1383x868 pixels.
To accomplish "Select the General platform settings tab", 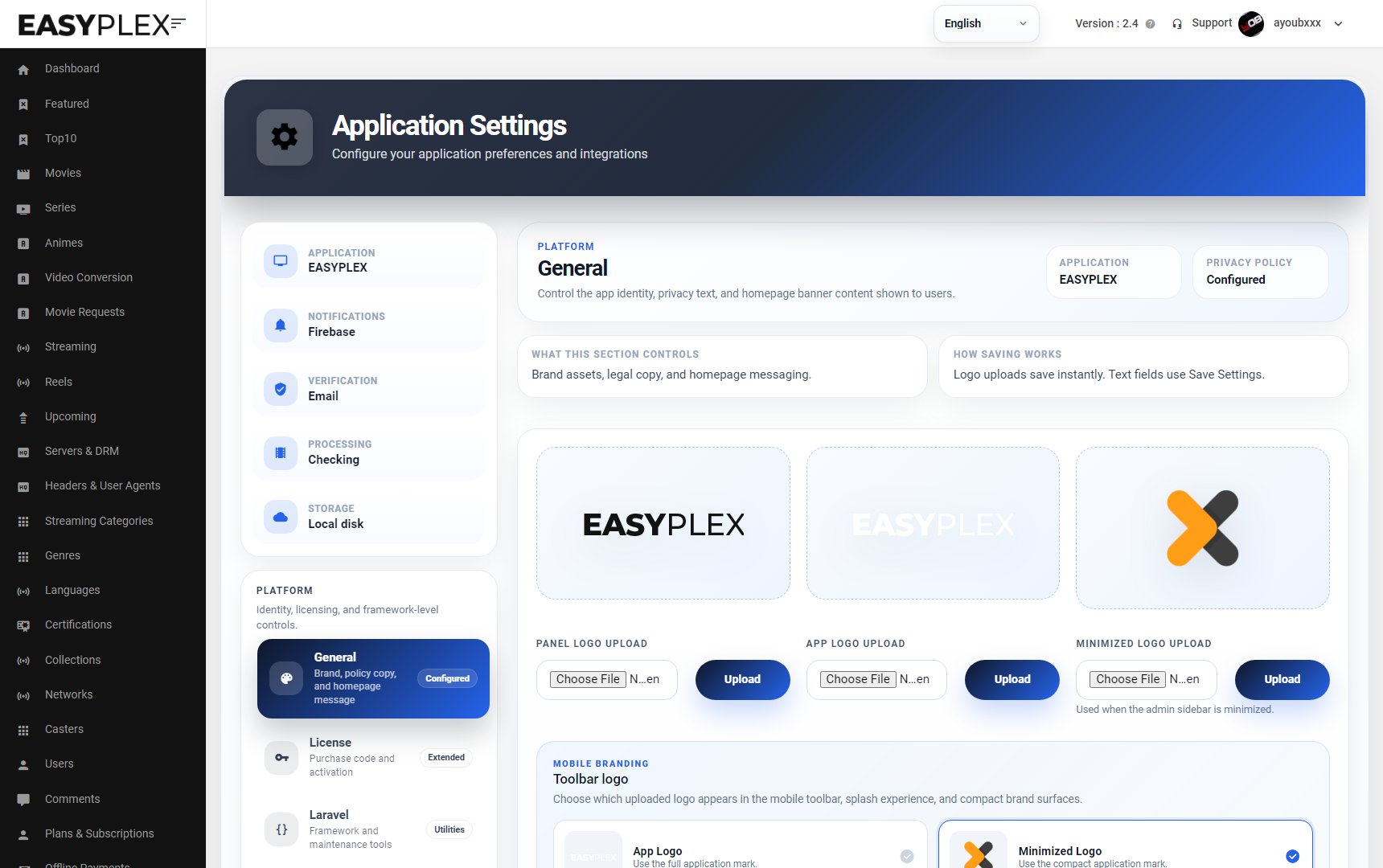I will click(373, 678).
